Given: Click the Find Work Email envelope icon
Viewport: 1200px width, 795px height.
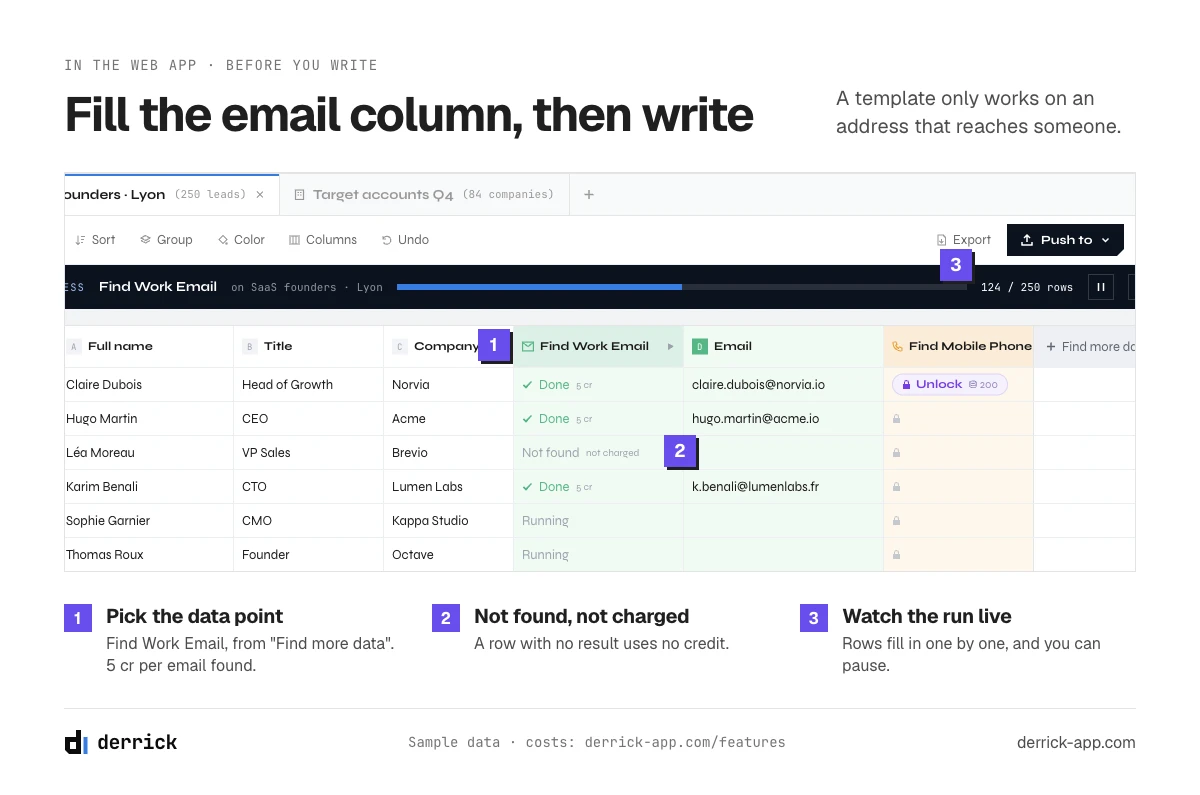Looking at the screenshot, I should 528,347.
